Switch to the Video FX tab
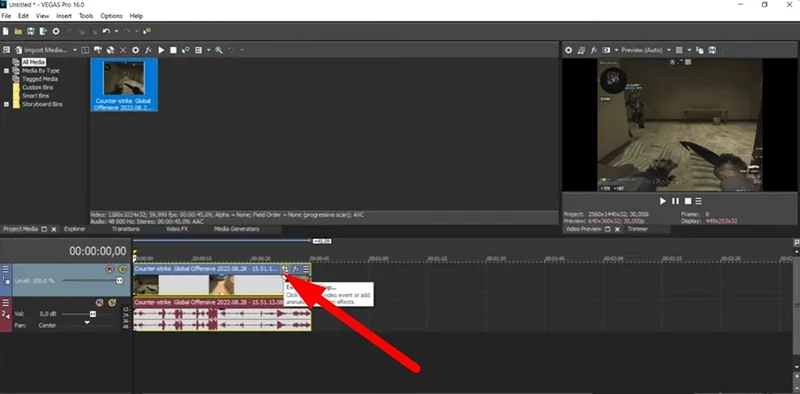Viewport: 800px width, 394px height. click(x=177, y=229)
